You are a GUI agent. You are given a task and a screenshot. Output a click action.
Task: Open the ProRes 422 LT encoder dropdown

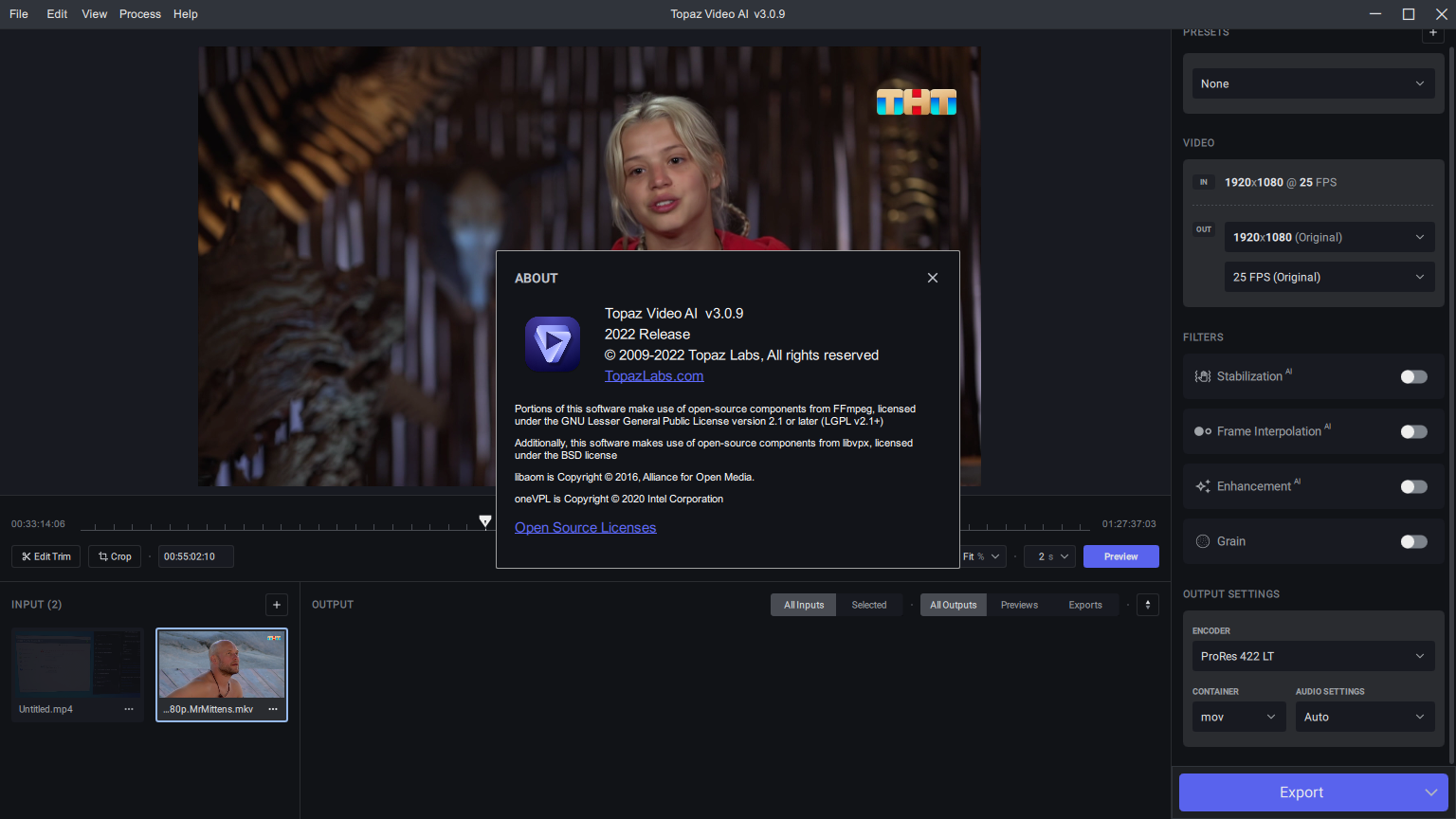coord(1313,656)
